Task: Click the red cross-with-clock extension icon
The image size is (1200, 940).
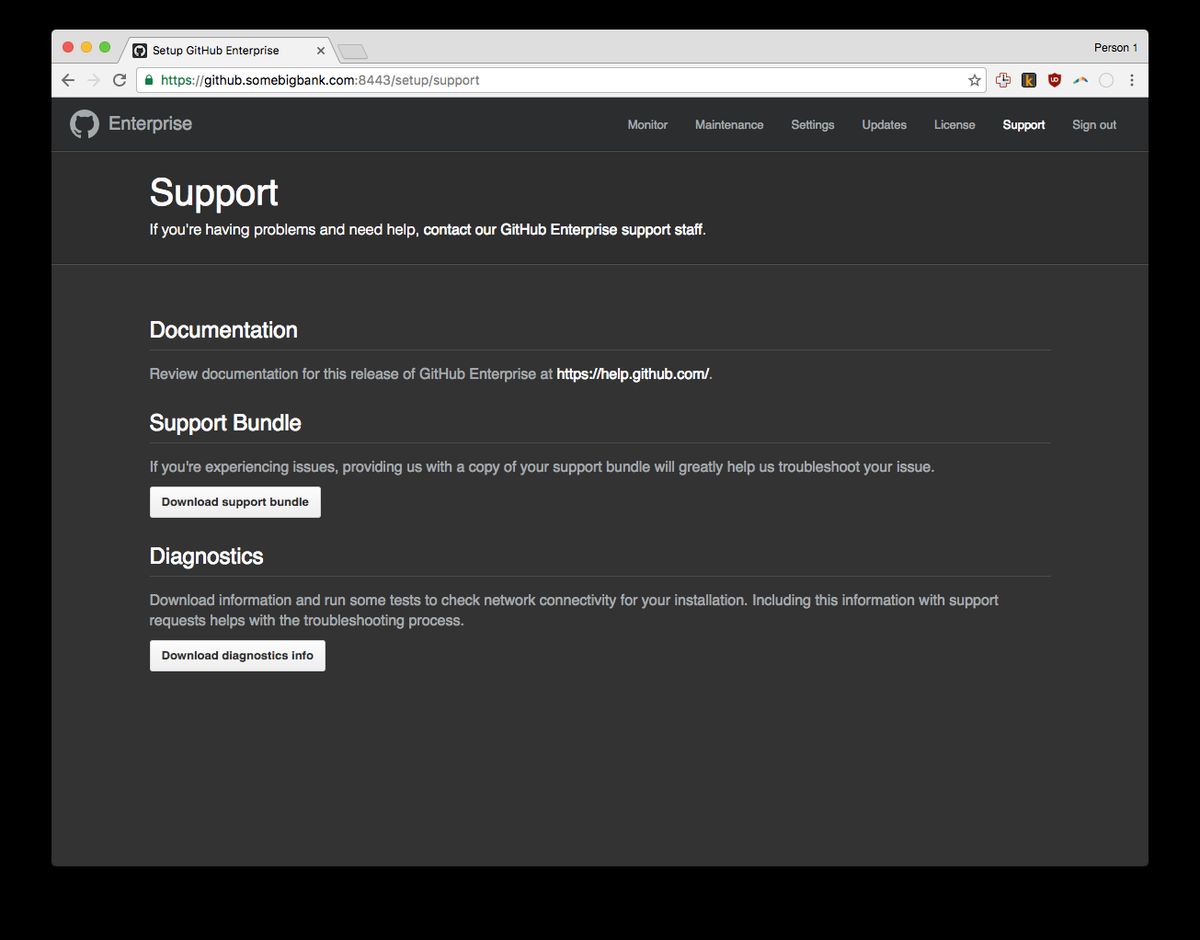Action: 1002,80
